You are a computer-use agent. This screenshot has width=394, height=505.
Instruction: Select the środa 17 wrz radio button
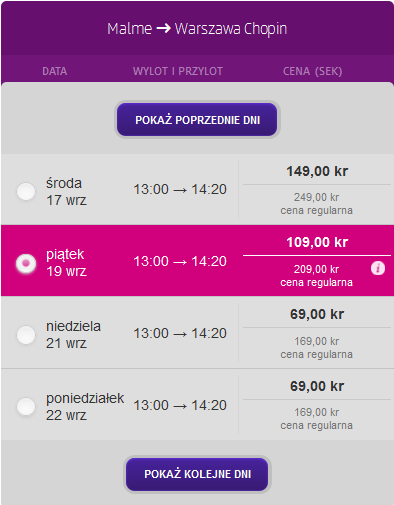(26, 191)
